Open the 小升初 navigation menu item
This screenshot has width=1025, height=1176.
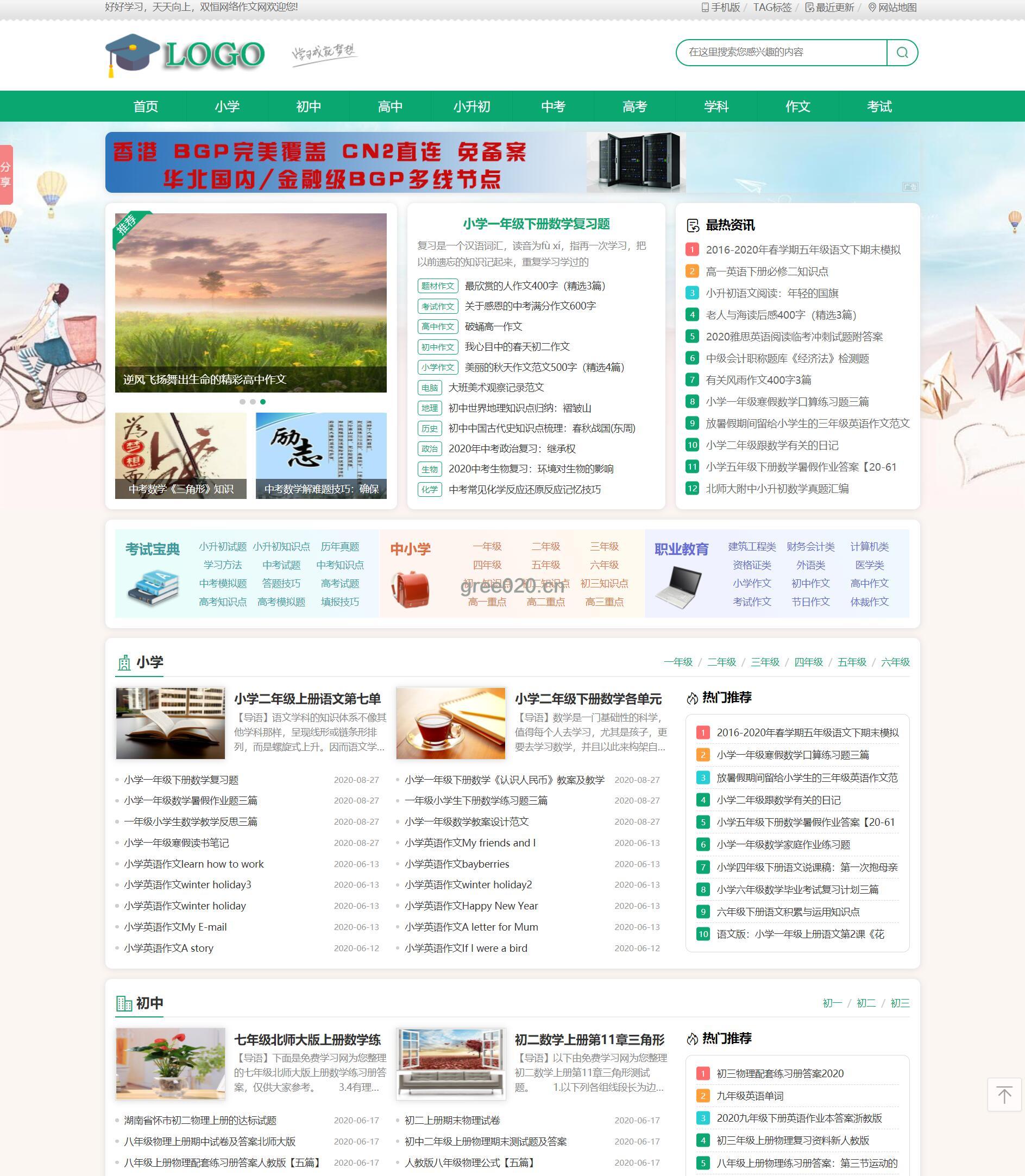[471, 106]
